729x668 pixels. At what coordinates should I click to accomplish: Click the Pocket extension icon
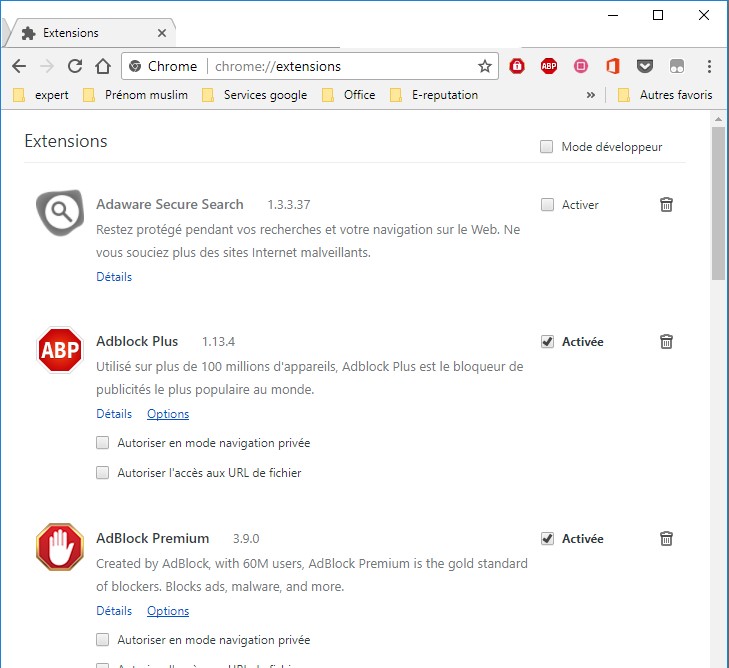point(645,66)
